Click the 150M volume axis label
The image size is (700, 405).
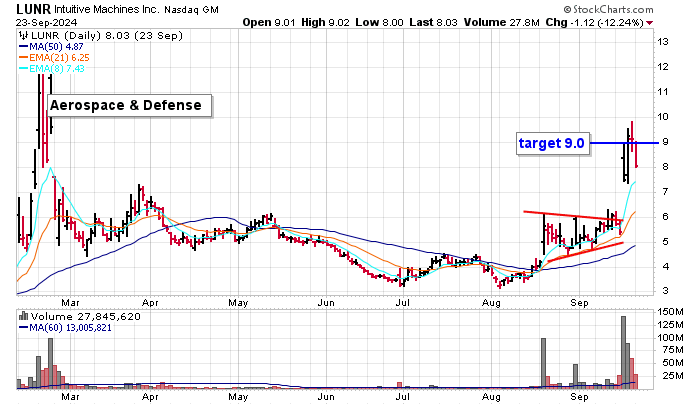671,312
